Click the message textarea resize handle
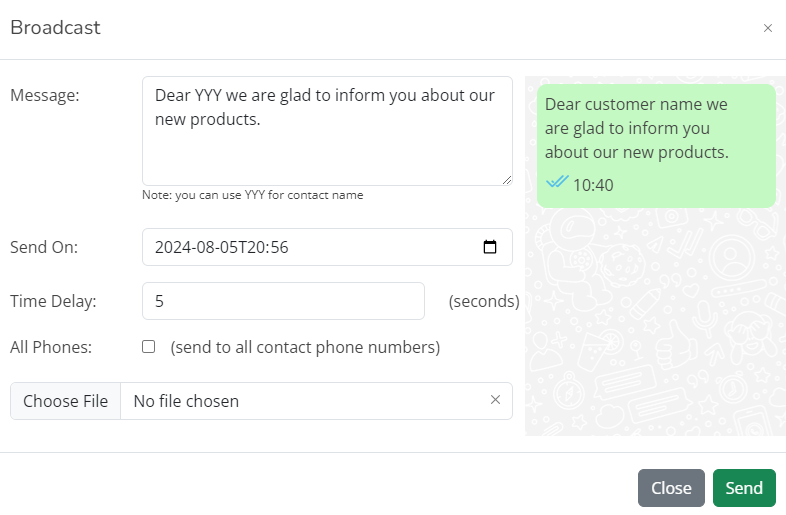This screenshot has height=515, width=786. [x=507, y=180]
